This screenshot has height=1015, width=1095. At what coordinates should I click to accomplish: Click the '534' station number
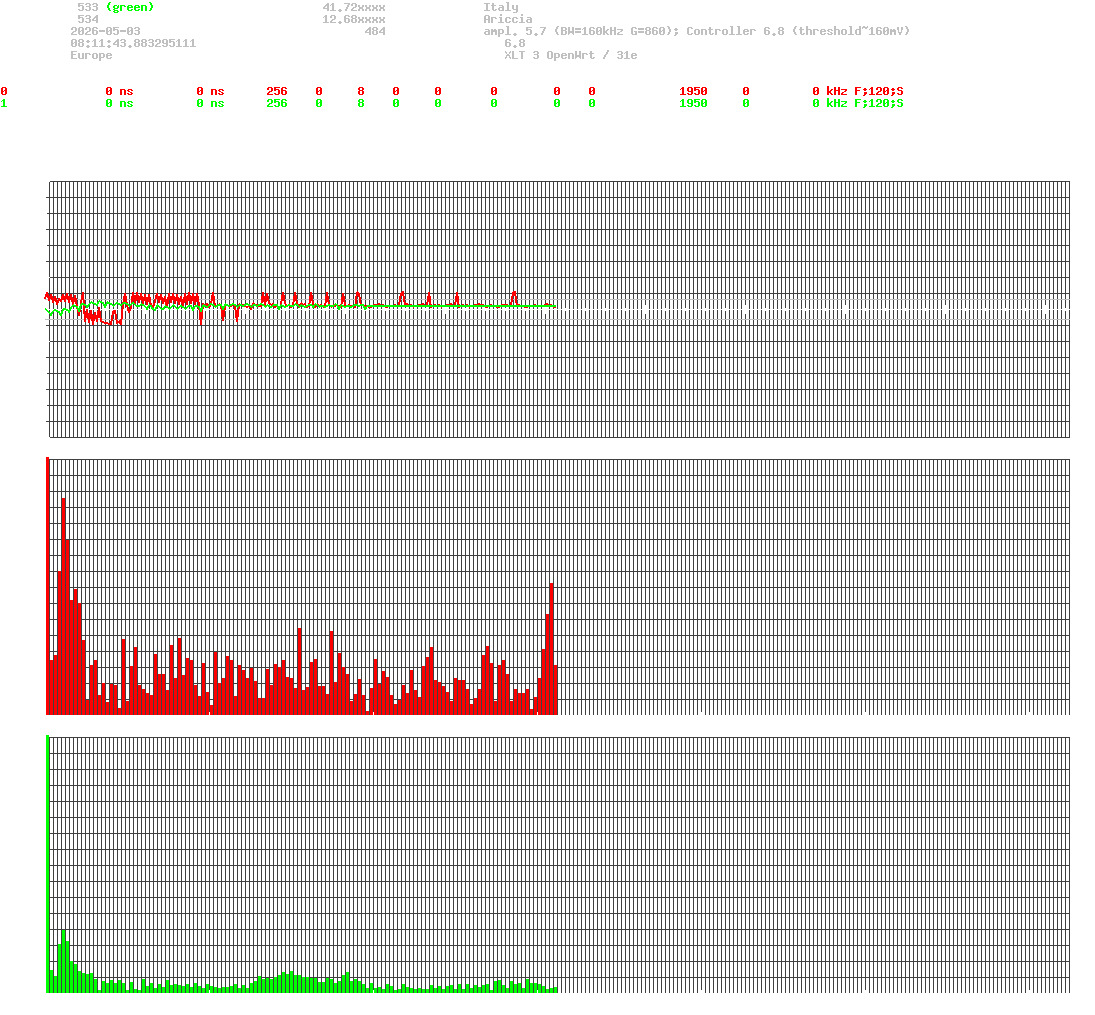(88, 19)
